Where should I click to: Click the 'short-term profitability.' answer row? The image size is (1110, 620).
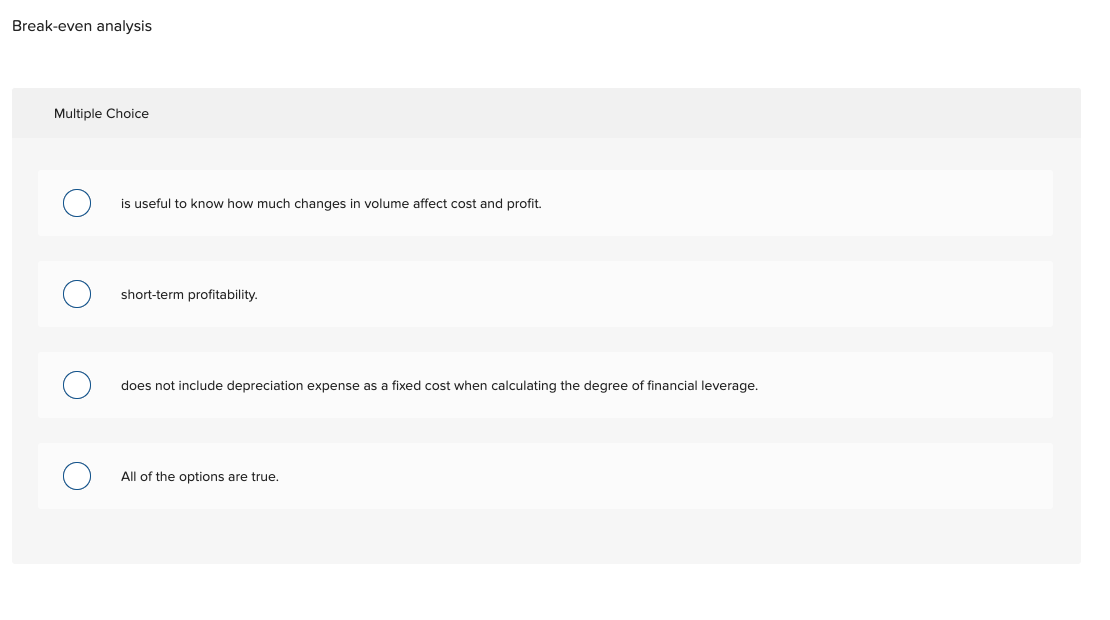point(189,294)
